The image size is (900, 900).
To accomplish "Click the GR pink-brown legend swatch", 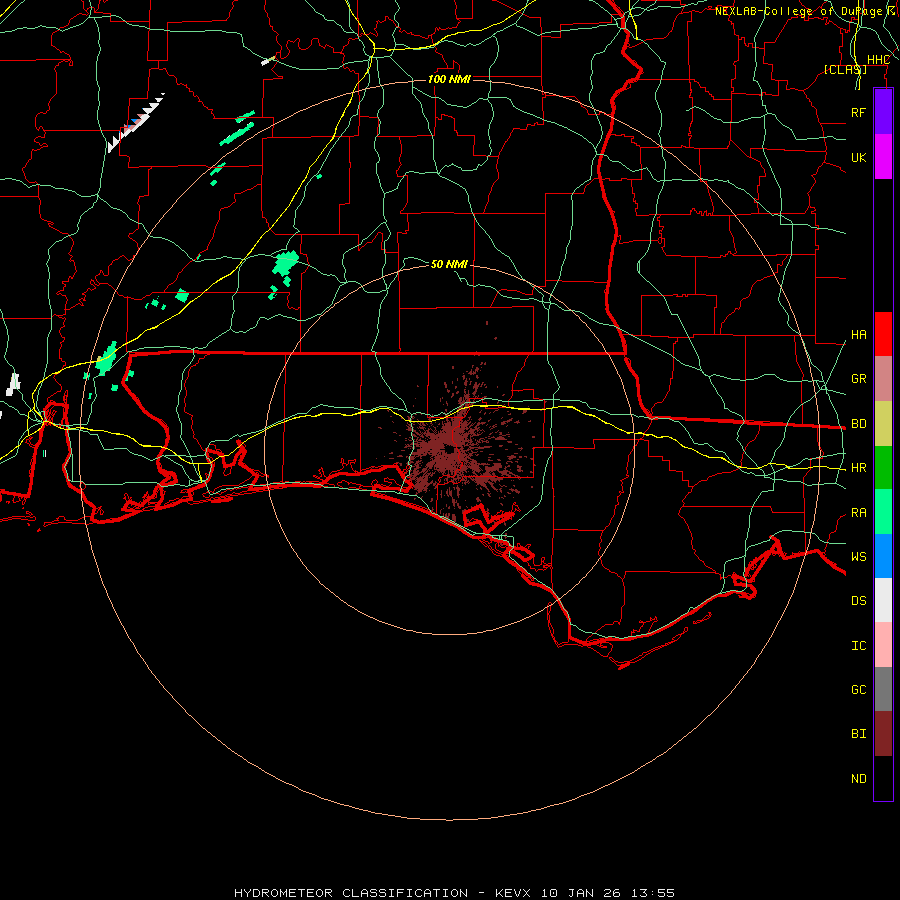I will tap(883, 379).
